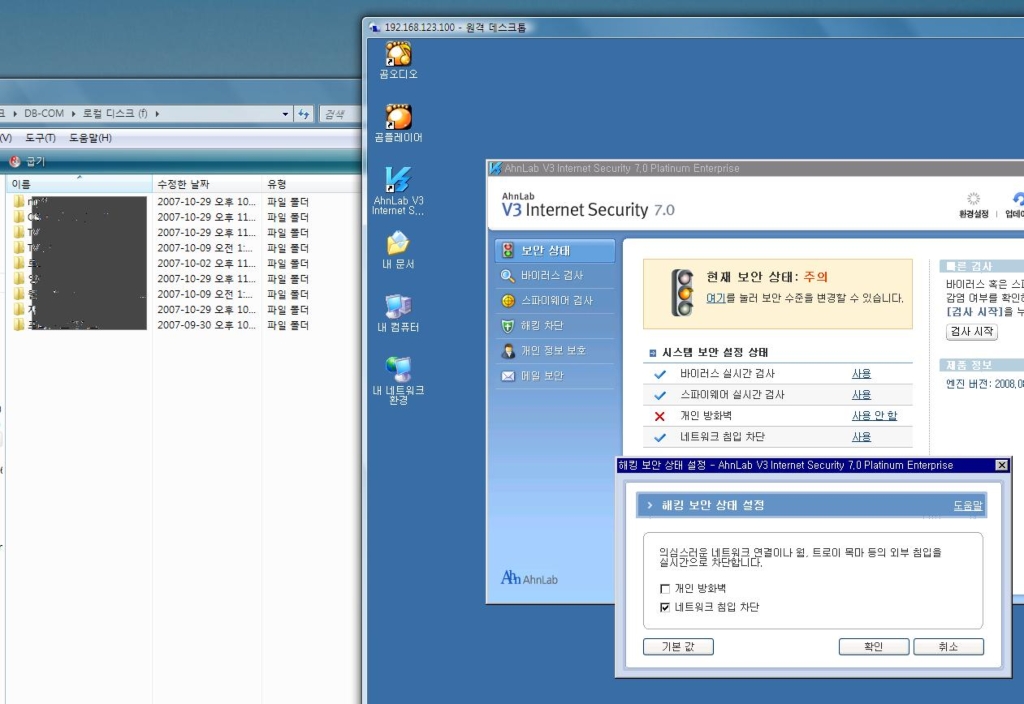Open the 도구(T) menu in Explorer
Image resolution: width=1024 pixels, height=704 pixels.
click(40, 138)
